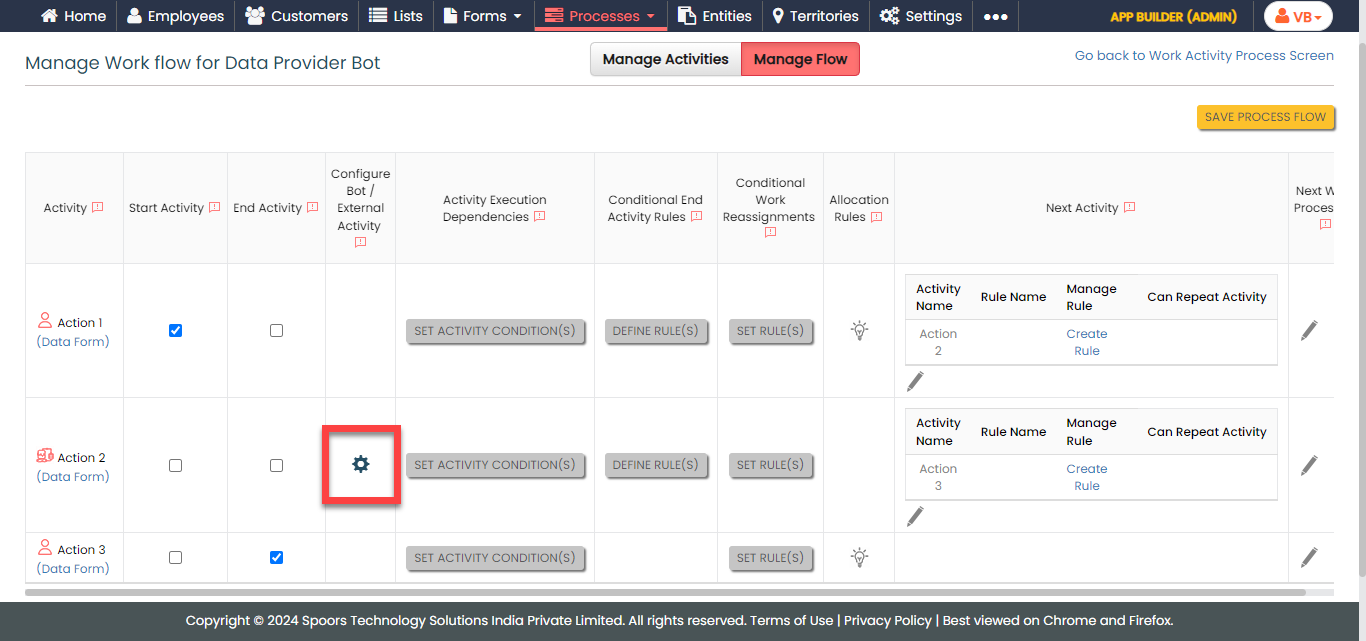Go back to Work Activity Process Screen link

pyautogui.click(x=1203, y=56)
